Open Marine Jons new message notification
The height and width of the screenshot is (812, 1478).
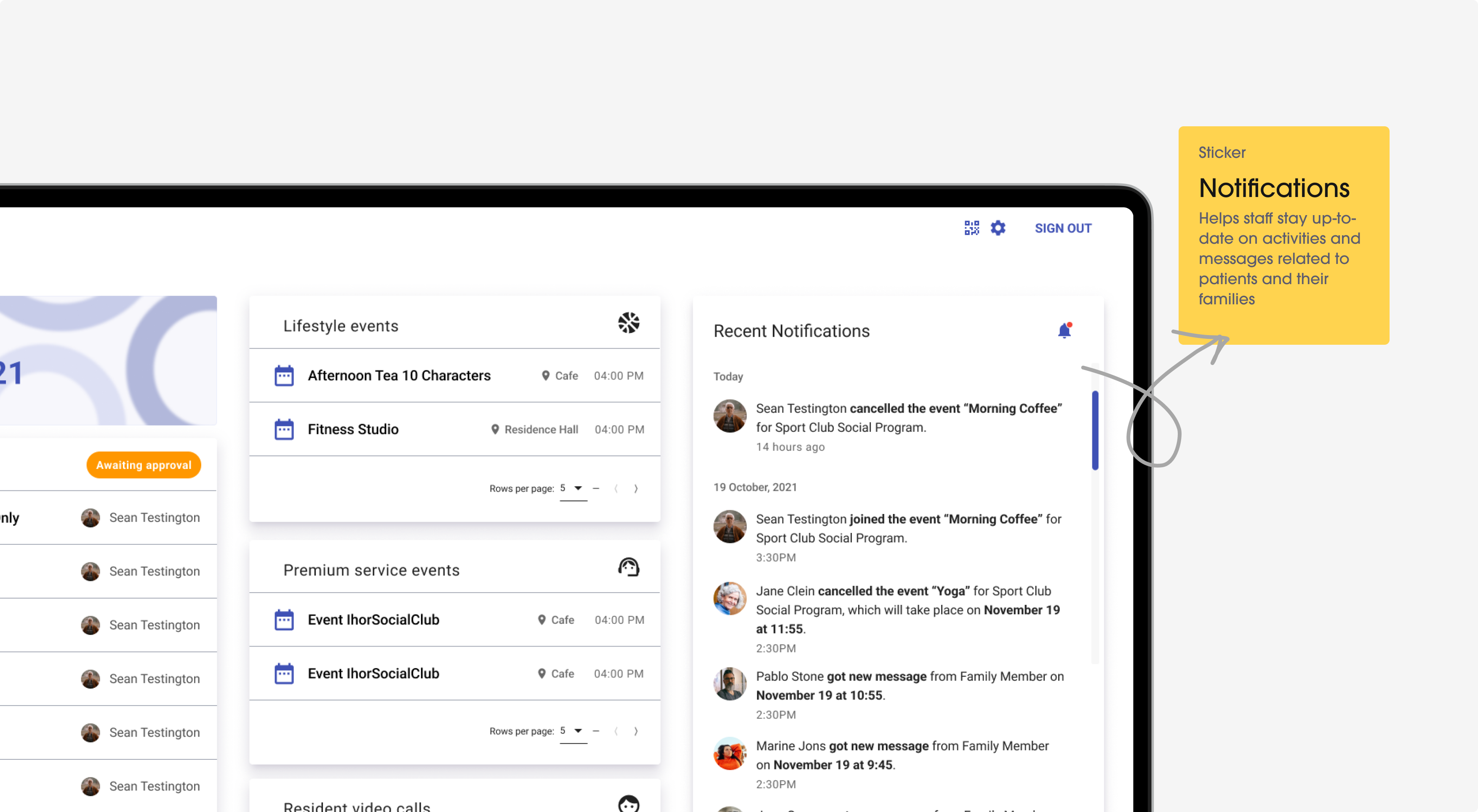(889, 764)
